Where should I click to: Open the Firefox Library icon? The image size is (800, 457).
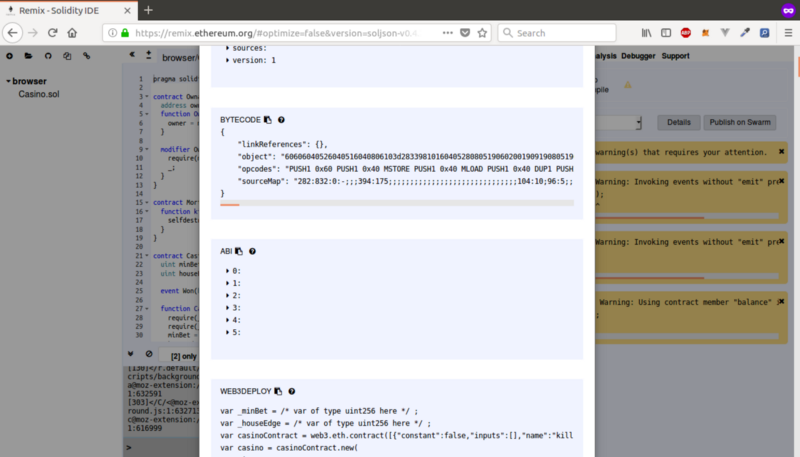(646, 33)
